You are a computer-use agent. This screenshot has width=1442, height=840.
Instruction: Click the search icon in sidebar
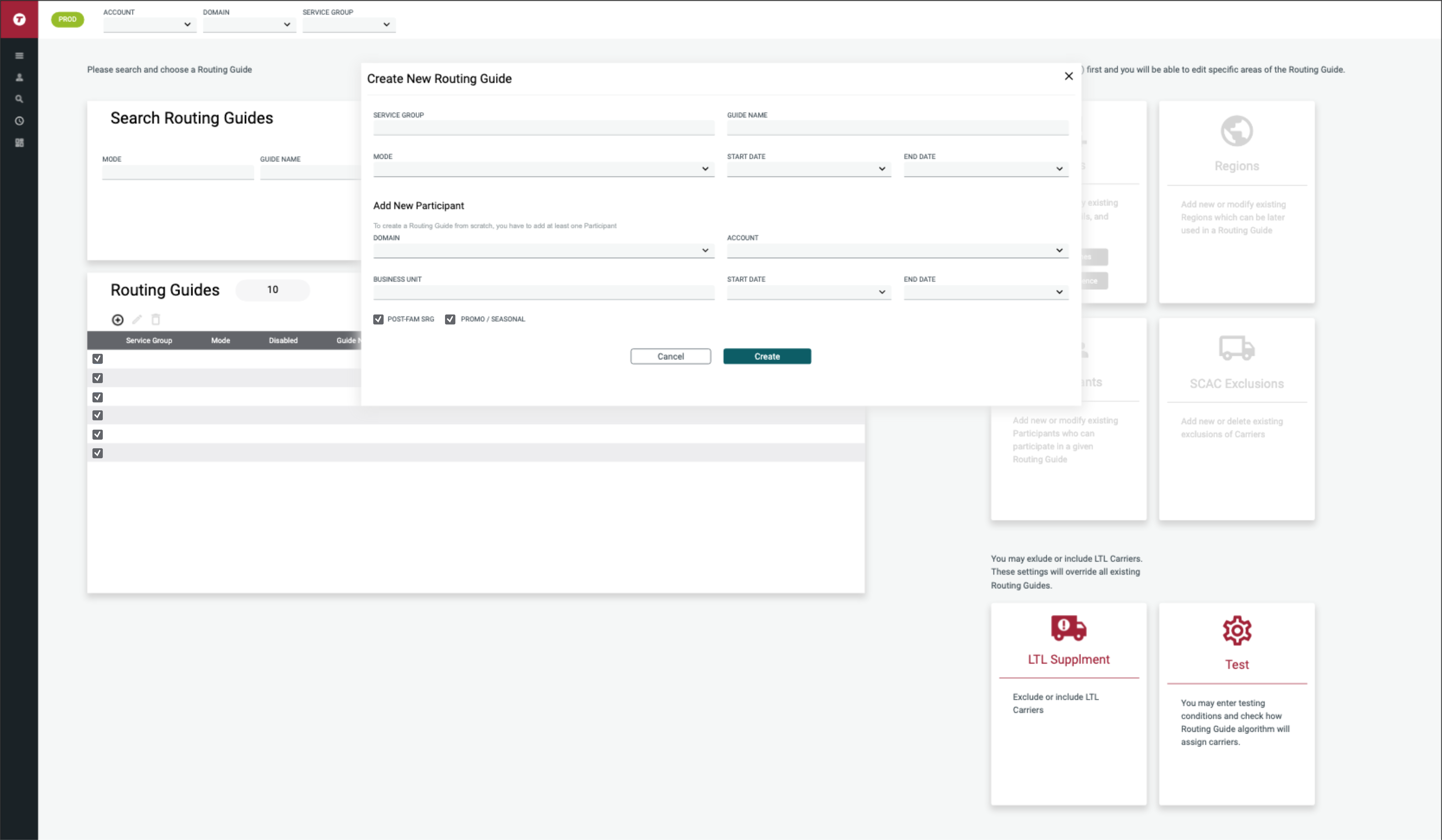tap(19, 99)
